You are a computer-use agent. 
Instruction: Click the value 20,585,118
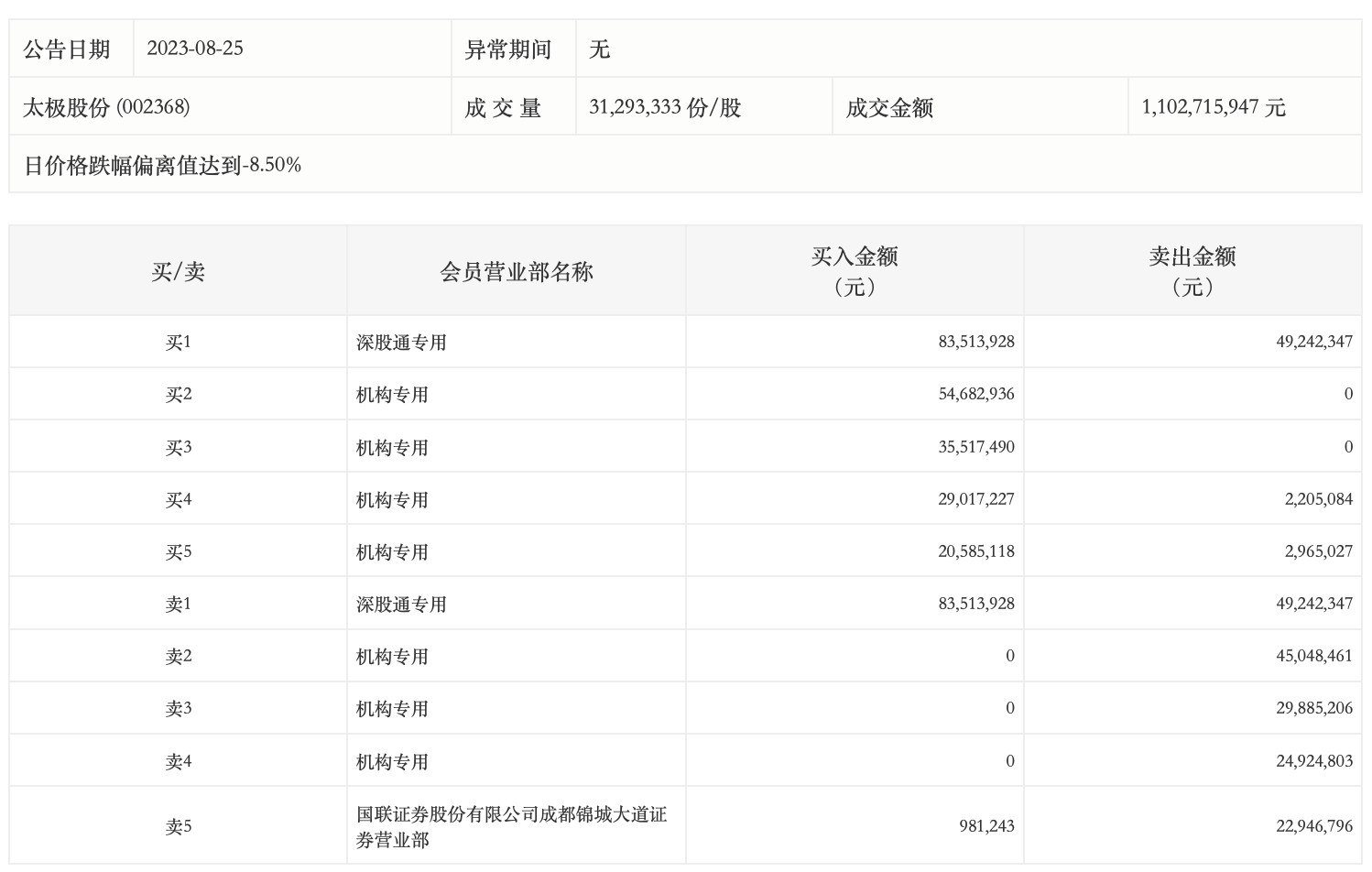[x=976, y=551]
